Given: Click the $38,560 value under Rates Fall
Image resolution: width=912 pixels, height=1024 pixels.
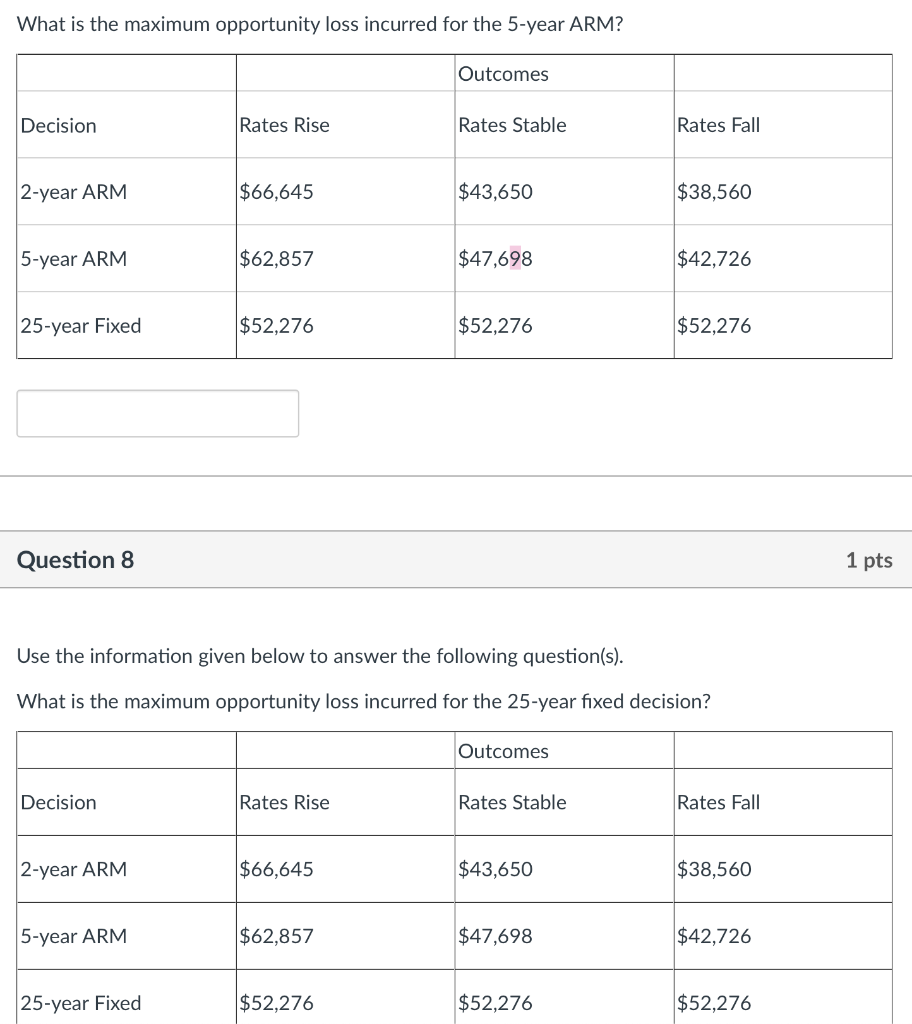Looking at the screenshot, I should pos(715,191).
